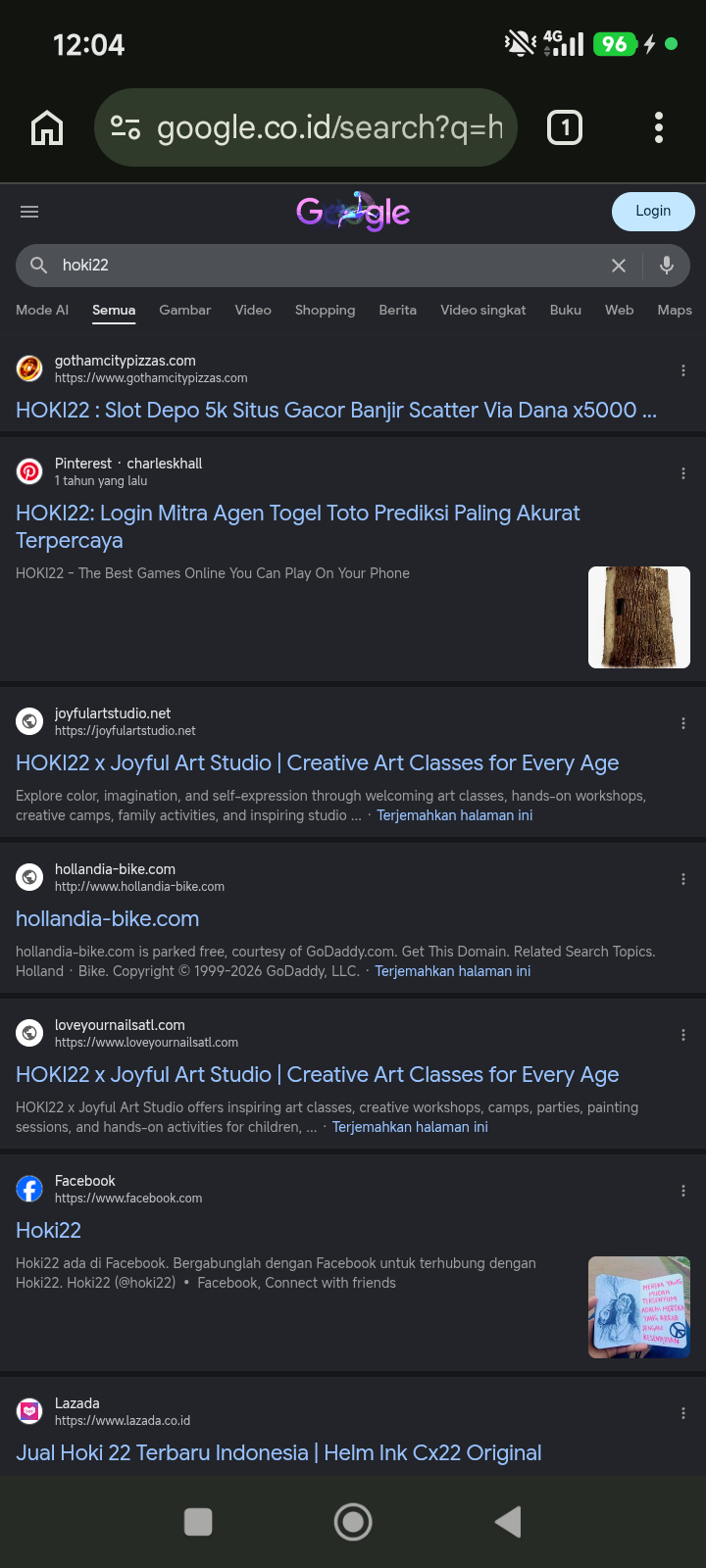Open options for Lazada result
Screen dimensions: 706x1568
point(683,1413)
